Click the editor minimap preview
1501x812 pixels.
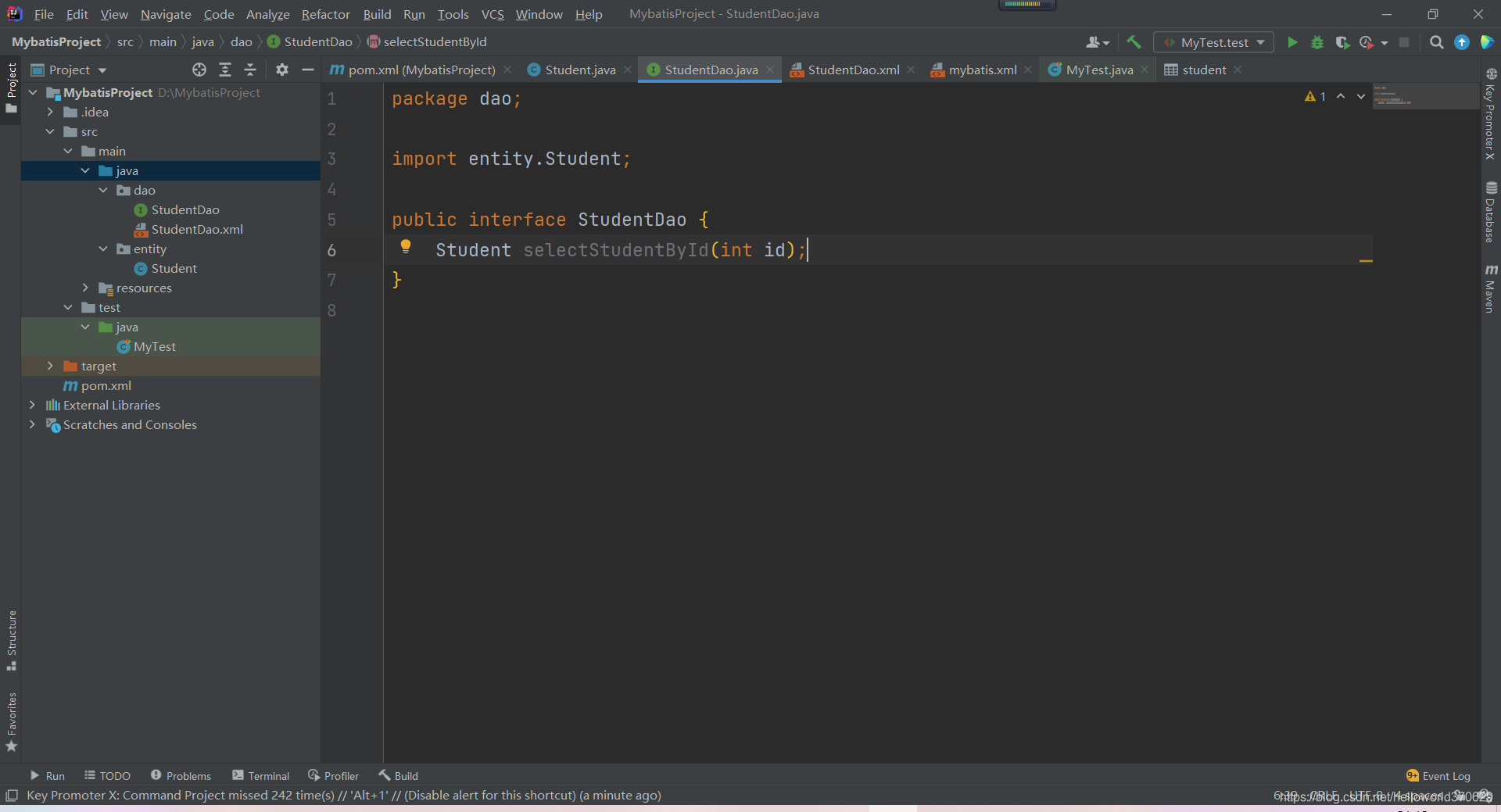pos(1426,96)
